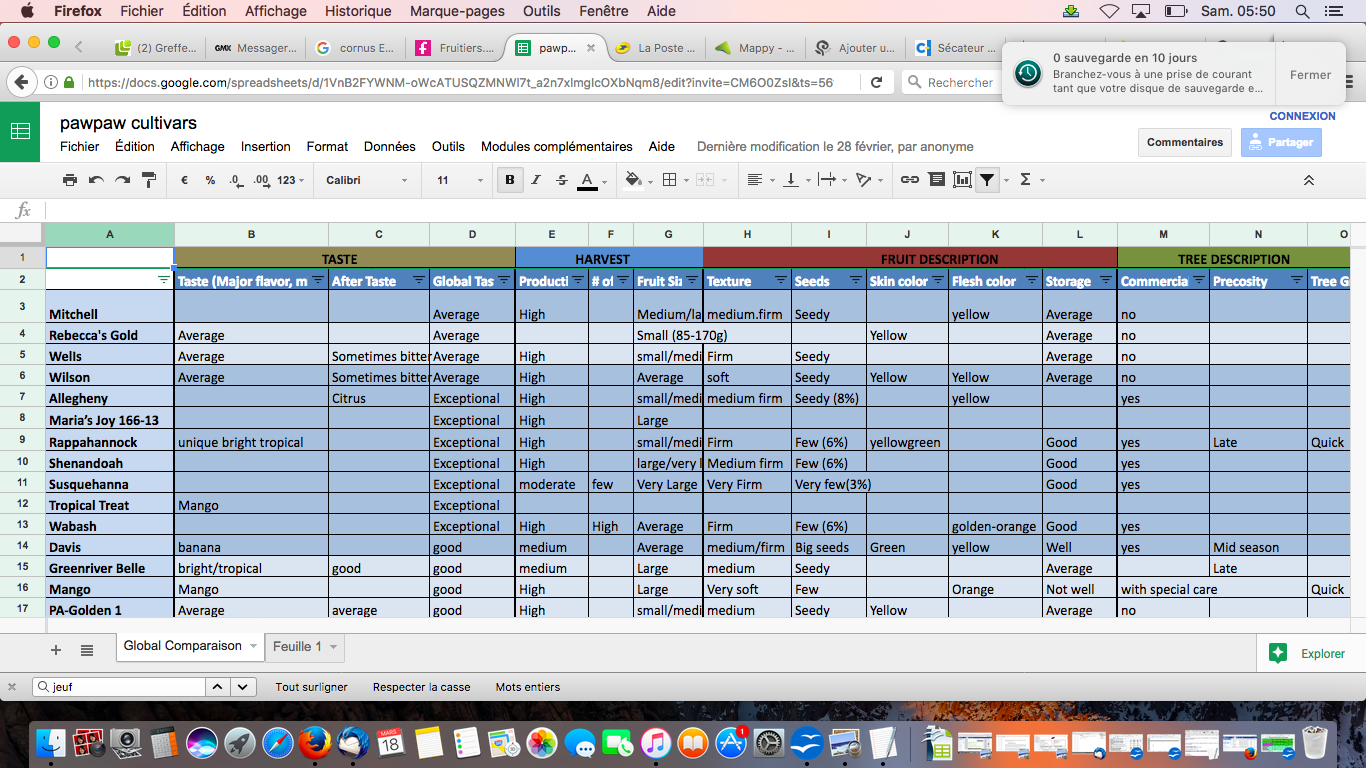This screenshot has height=768, width=1366.
Task: Toggle bold formatting button
Action: pyautogui.click(x=510, y=180)
